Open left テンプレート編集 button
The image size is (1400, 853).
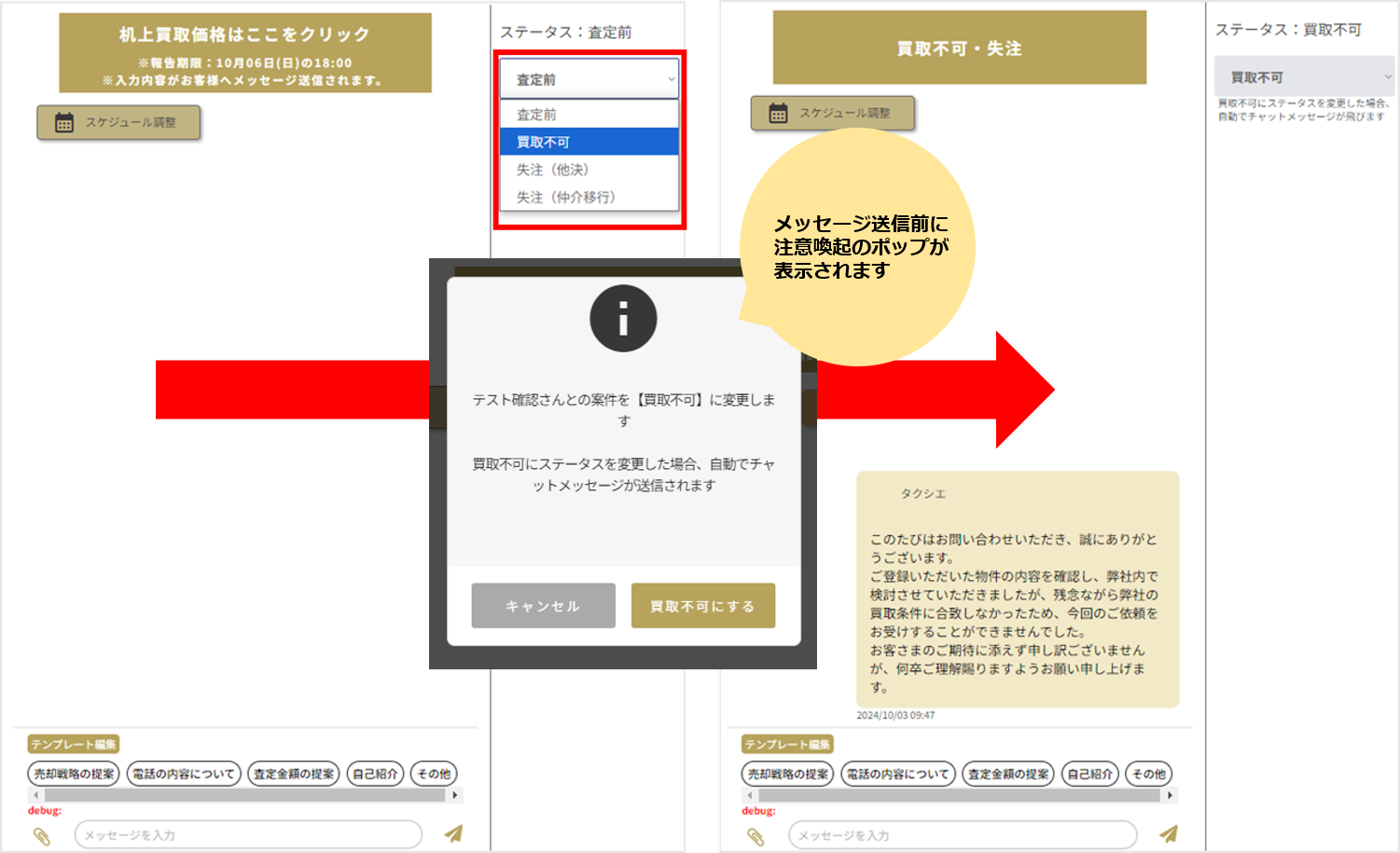point(74,744)
